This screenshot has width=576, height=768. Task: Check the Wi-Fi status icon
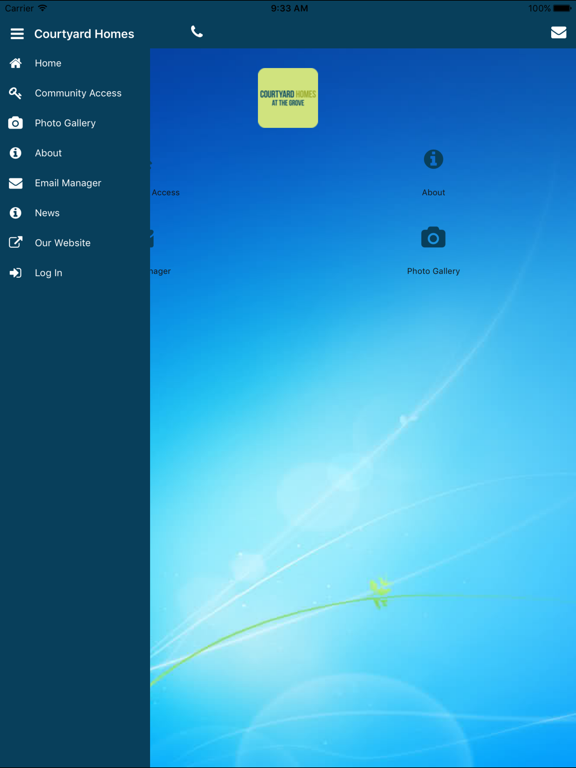[43, 8]
